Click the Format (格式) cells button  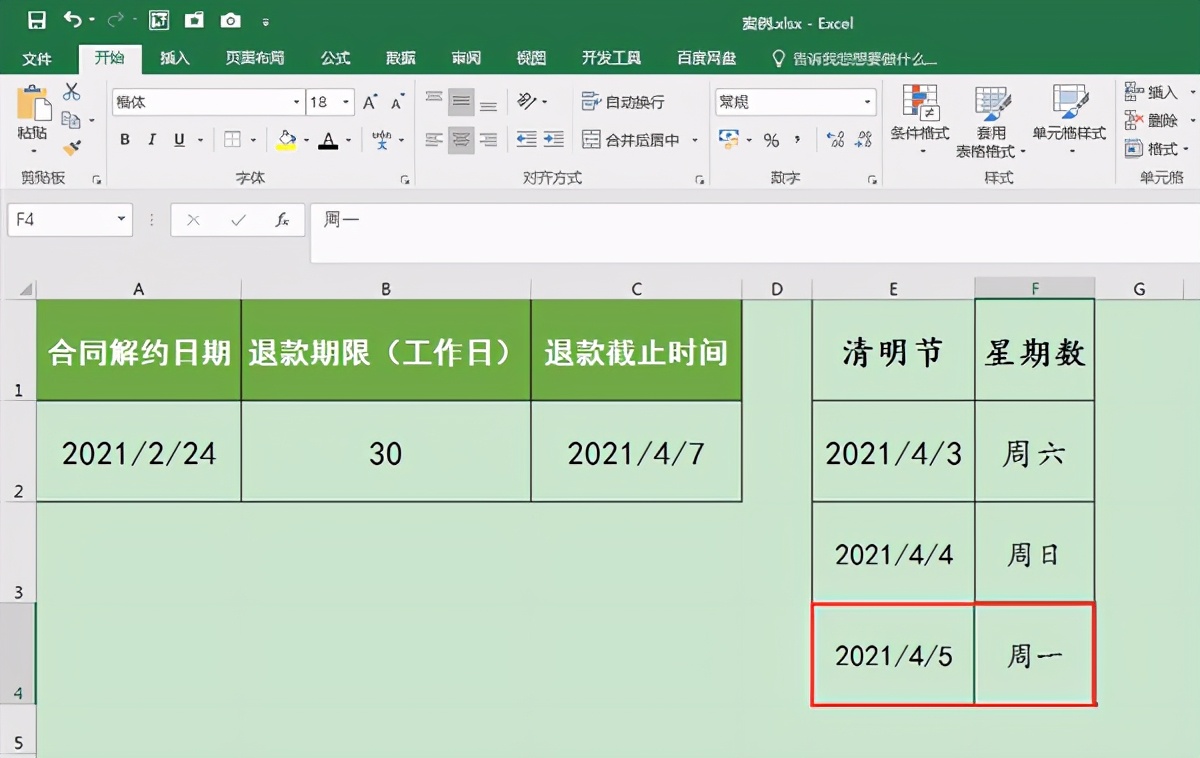pyautogui.click(x=1152, y=149)
